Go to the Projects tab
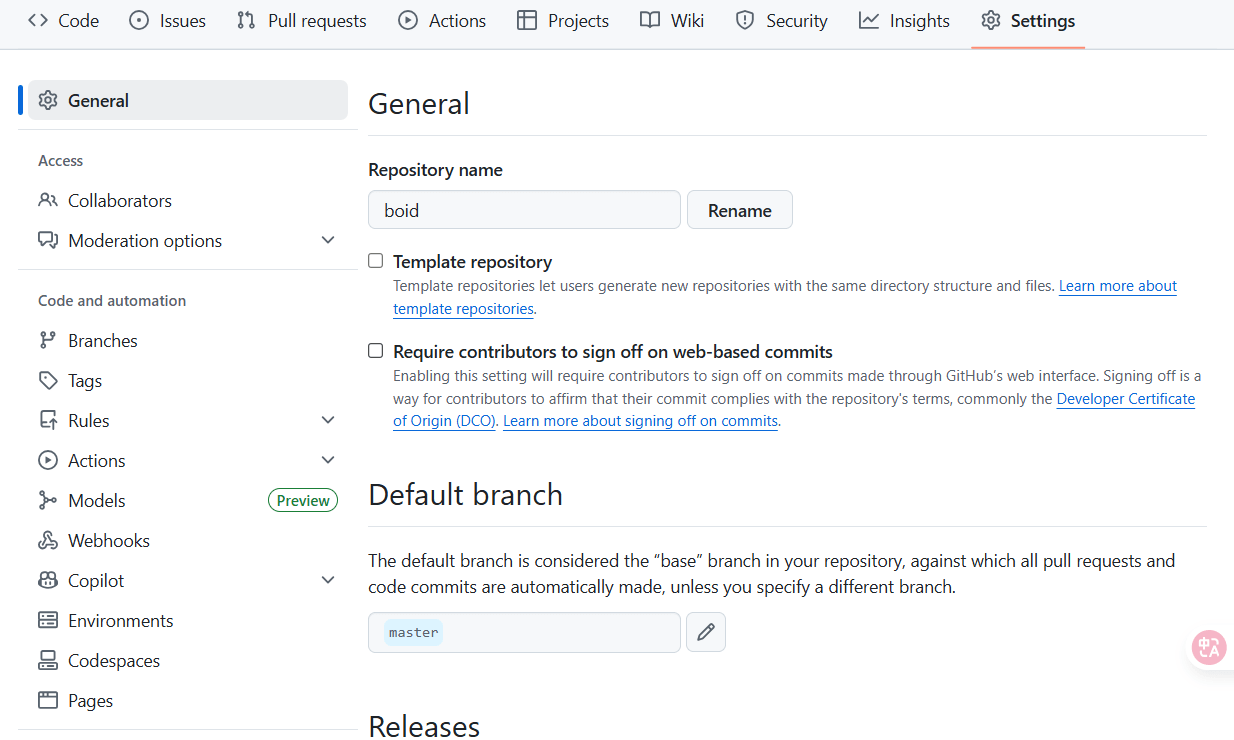The height and width of the screenshot is (740, 1234). coord(563,20)
